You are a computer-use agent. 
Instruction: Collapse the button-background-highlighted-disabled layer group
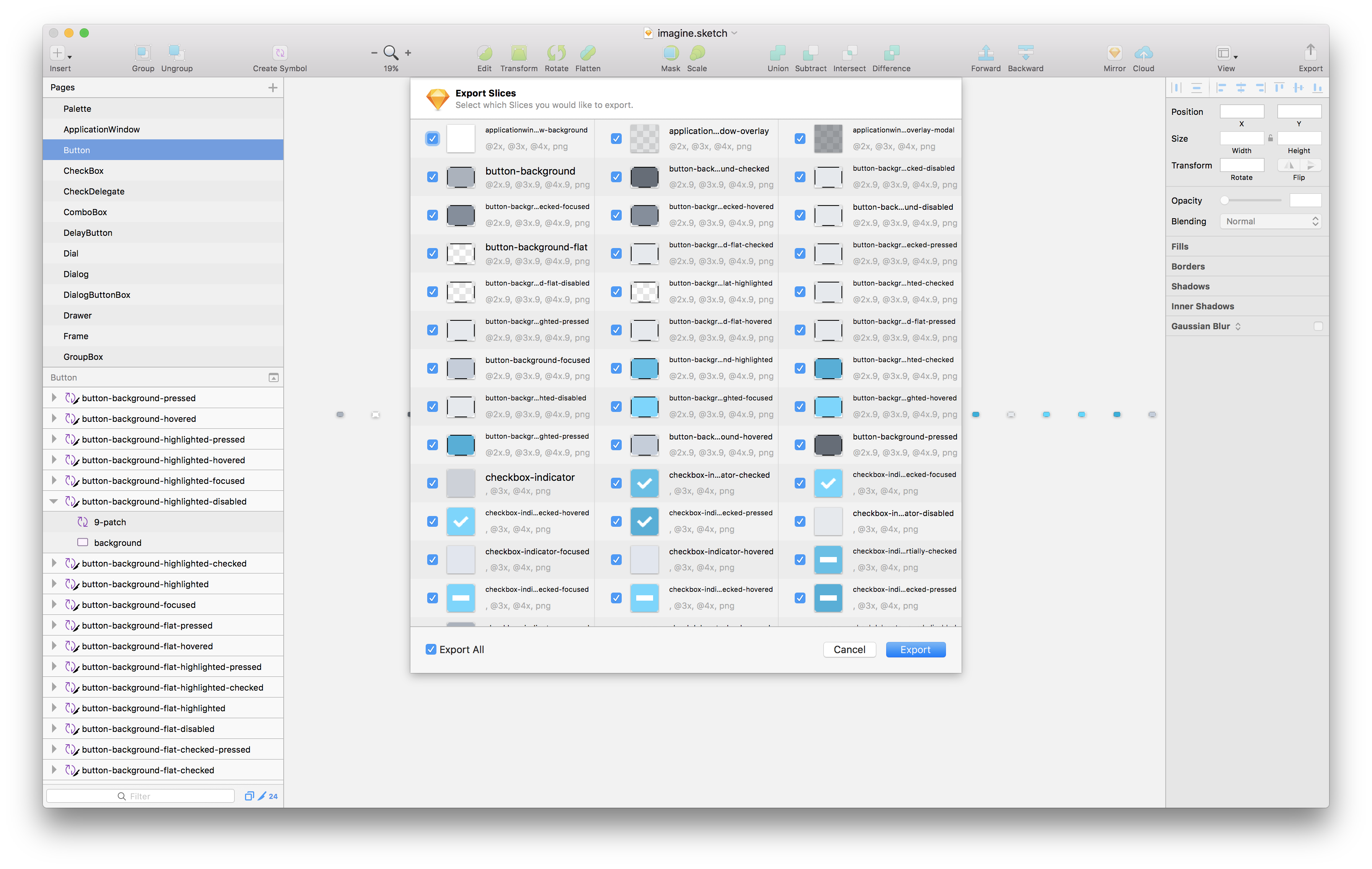54,501
